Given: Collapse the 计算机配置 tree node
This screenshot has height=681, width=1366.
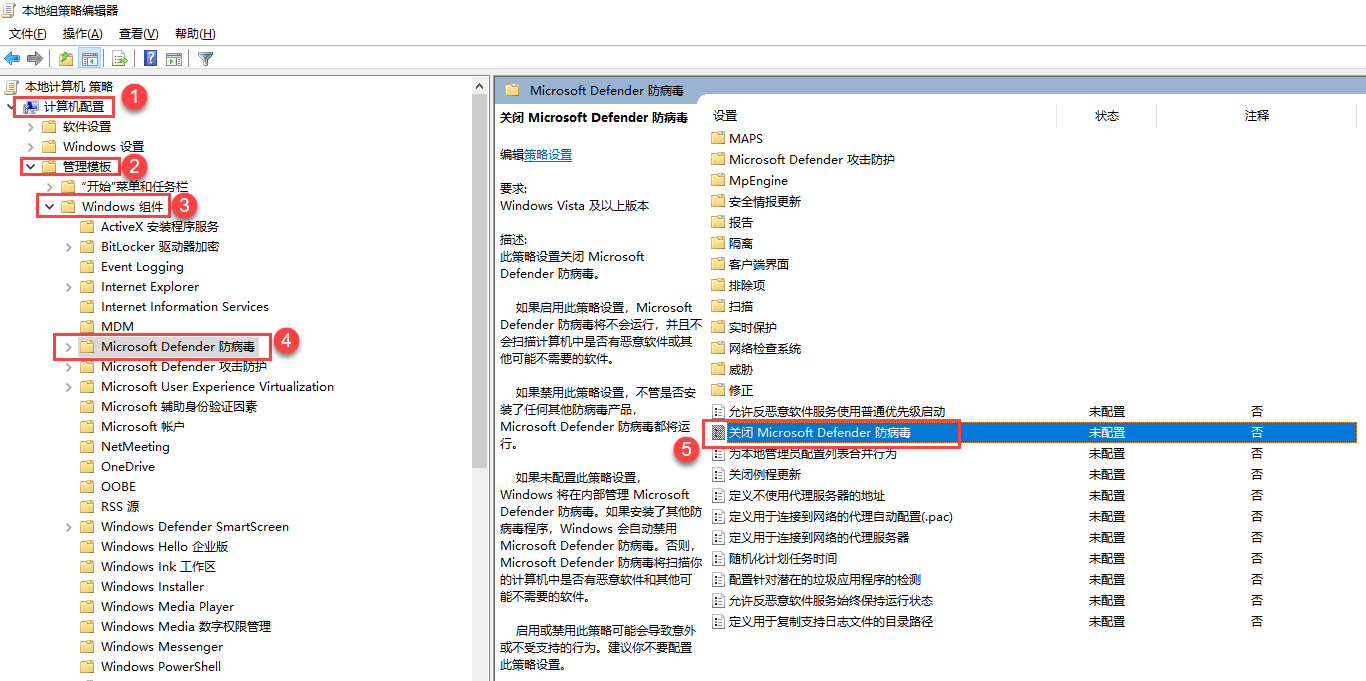Looking at the screenshot, I should (x=11, y=107).
